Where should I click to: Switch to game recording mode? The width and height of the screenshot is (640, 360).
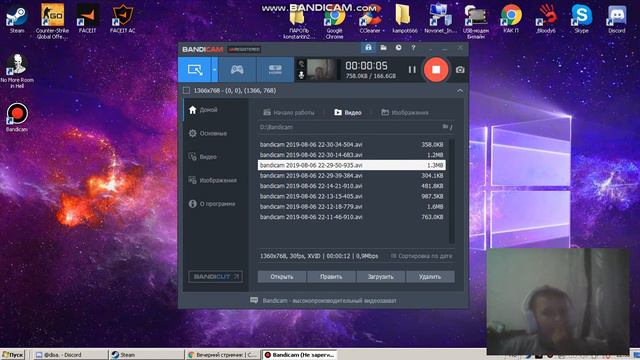click(x=237, y=69)
